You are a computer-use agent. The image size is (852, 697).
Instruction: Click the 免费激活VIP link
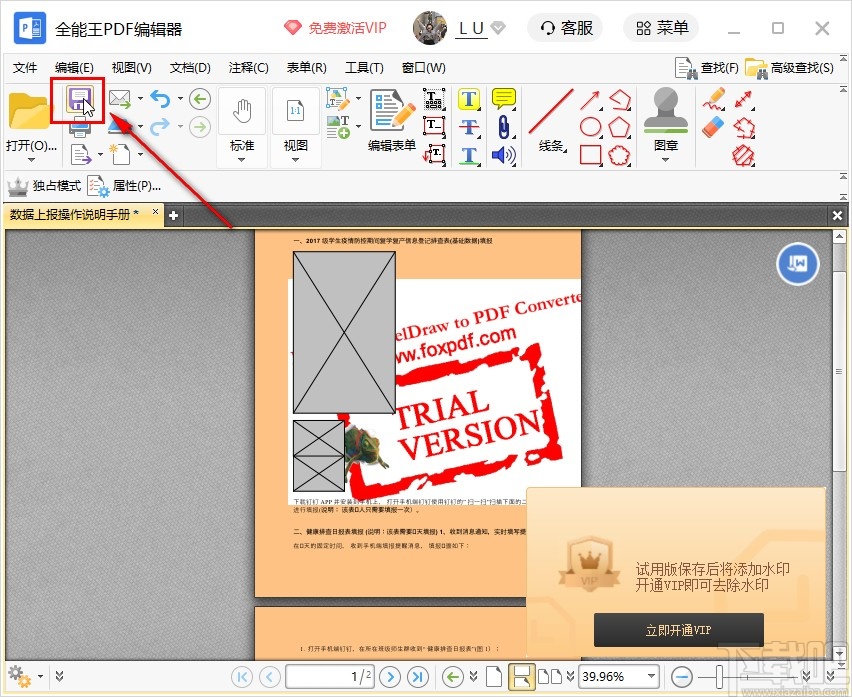coord(335,28)
